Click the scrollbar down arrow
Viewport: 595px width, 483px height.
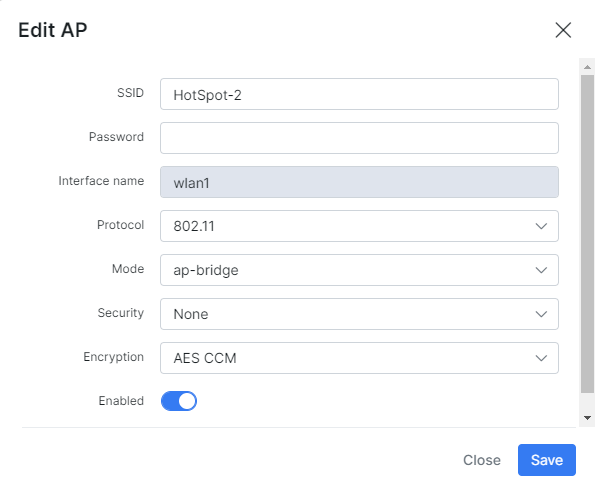(587, 418)
